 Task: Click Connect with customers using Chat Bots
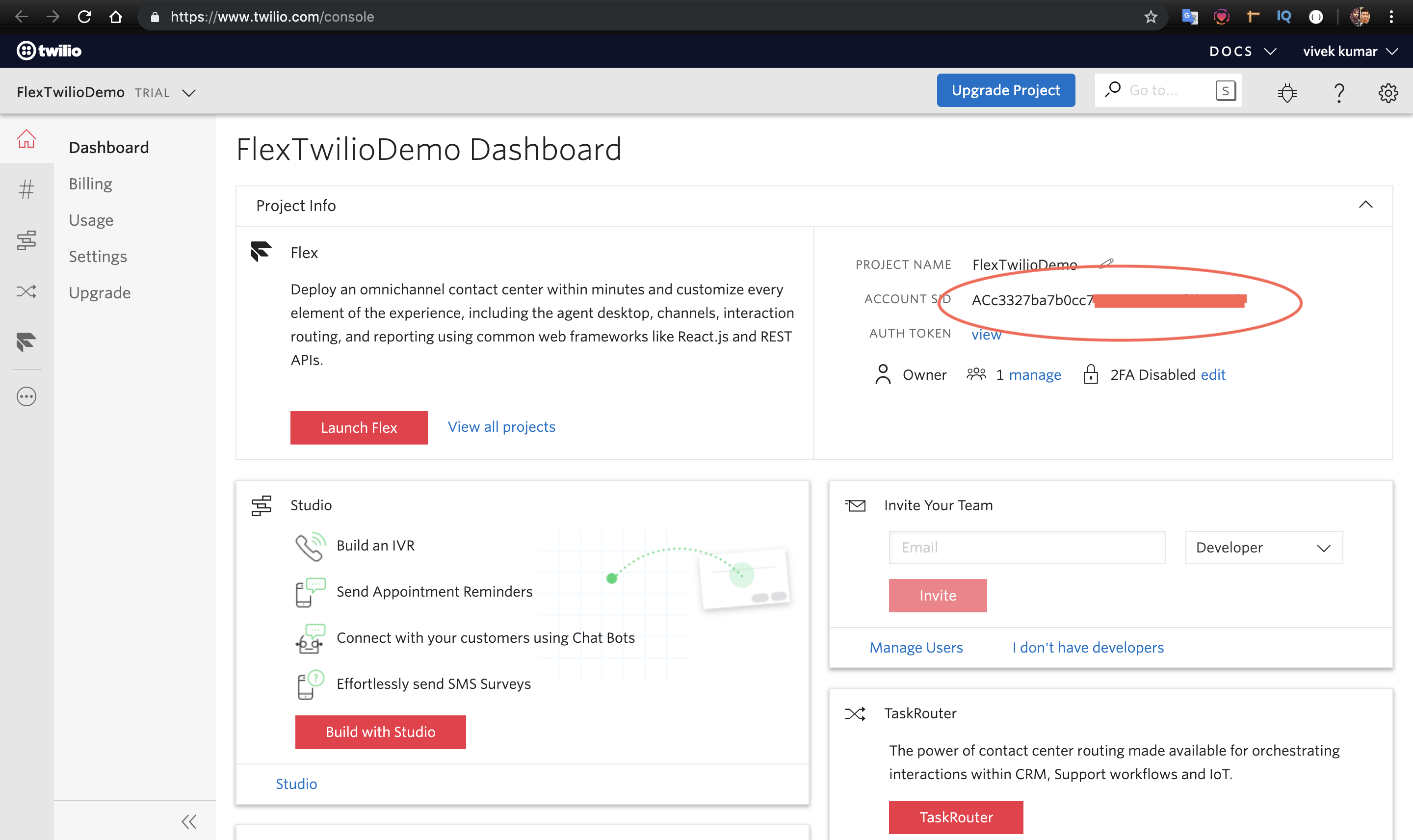tap(486, 638)
